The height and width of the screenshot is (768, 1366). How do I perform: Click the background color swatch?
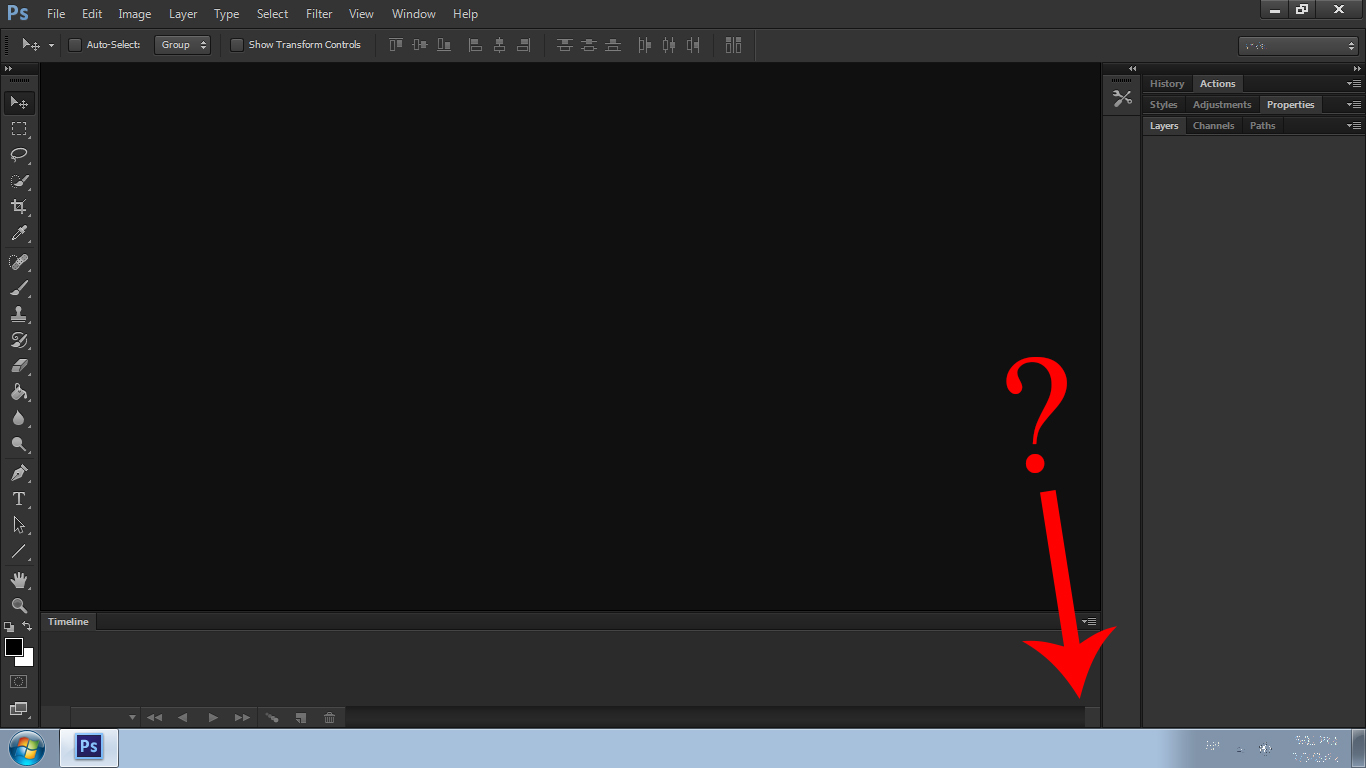28,660
